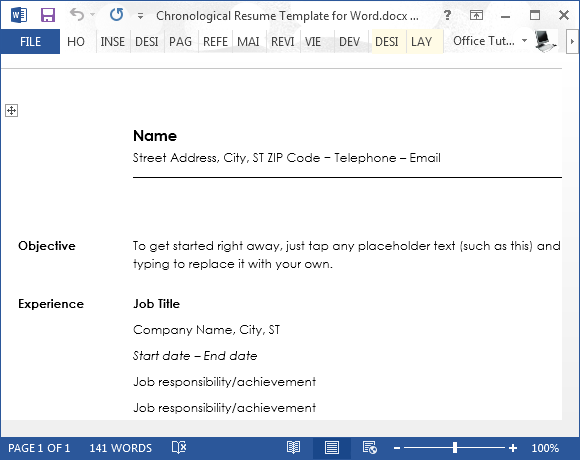
Task: Click the Redo/Repeat icon
Action: point(116,15)
